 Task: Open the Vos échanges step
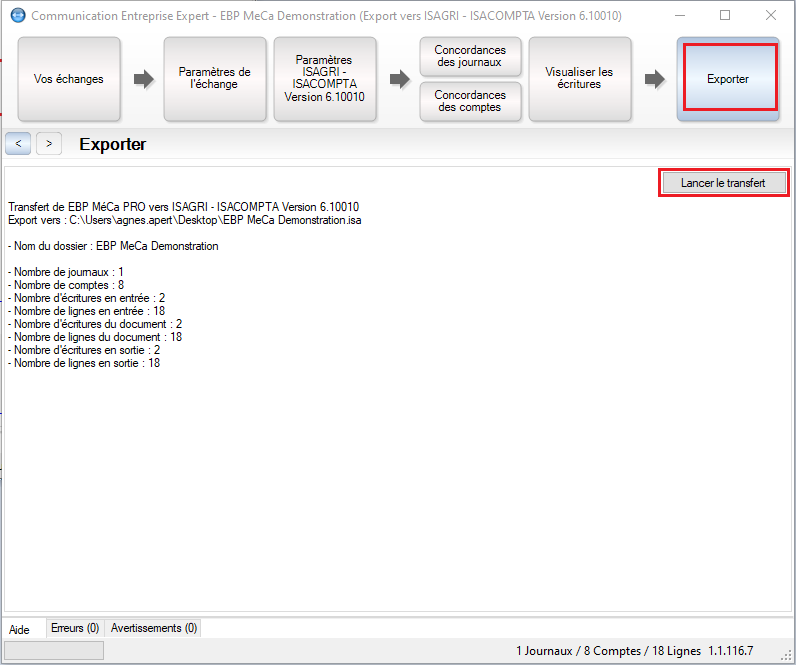(69, 79)
